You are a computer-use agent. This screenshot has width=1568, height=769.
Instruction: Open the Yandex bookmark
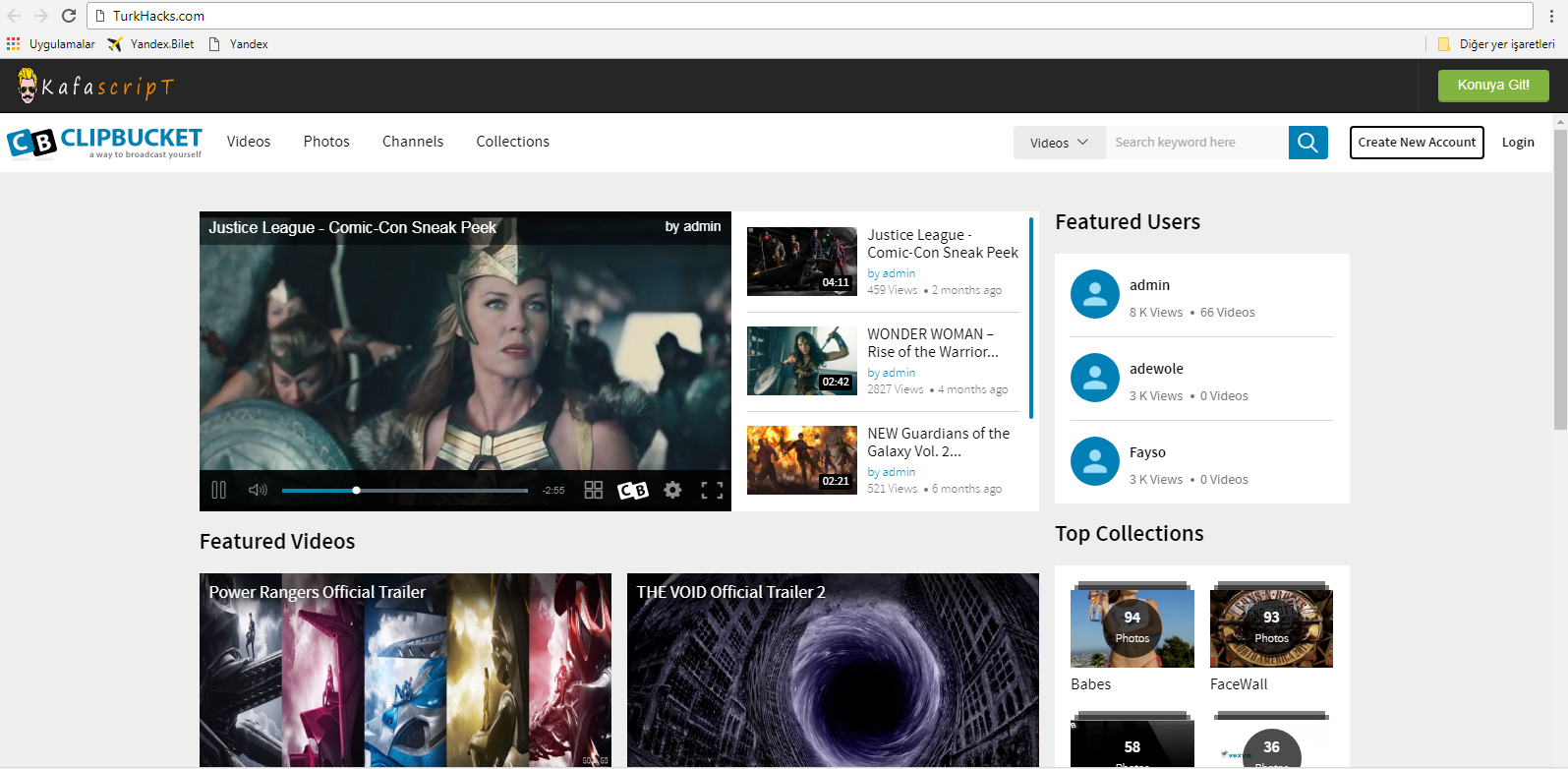click(x=239, y=44)
